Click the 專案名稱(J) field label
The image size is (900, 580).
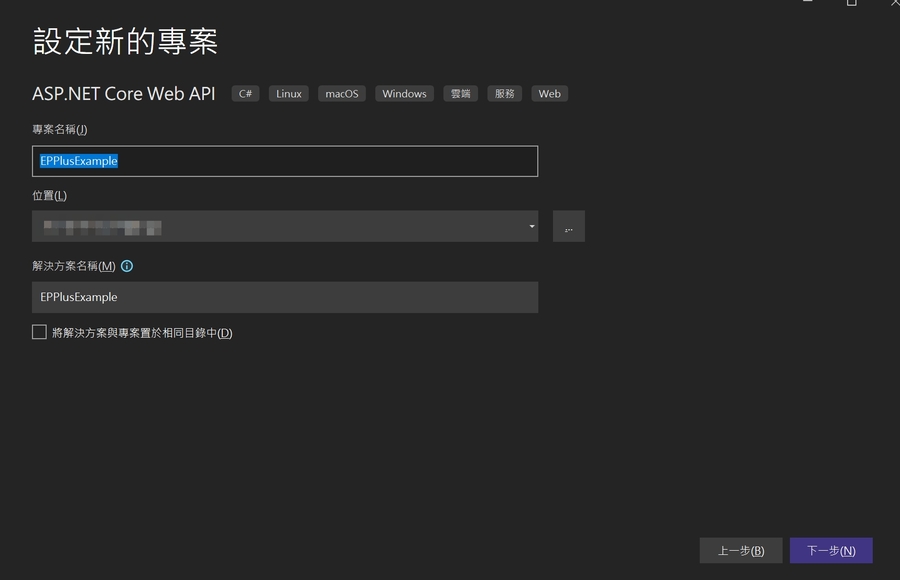(x=60, y=129)
